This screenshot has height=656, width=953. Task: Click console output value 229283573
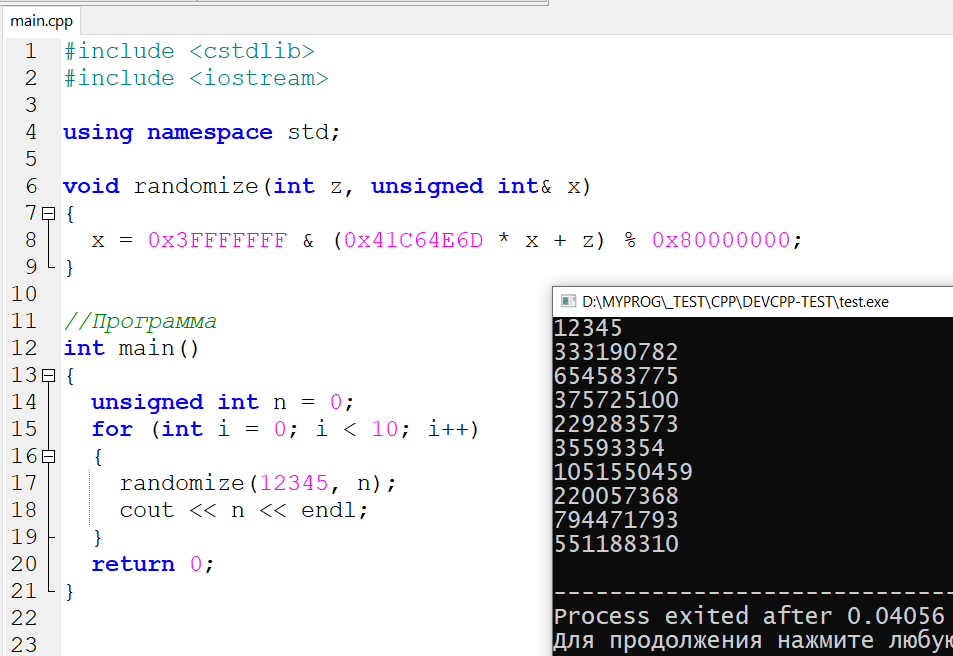click(616, 424)
